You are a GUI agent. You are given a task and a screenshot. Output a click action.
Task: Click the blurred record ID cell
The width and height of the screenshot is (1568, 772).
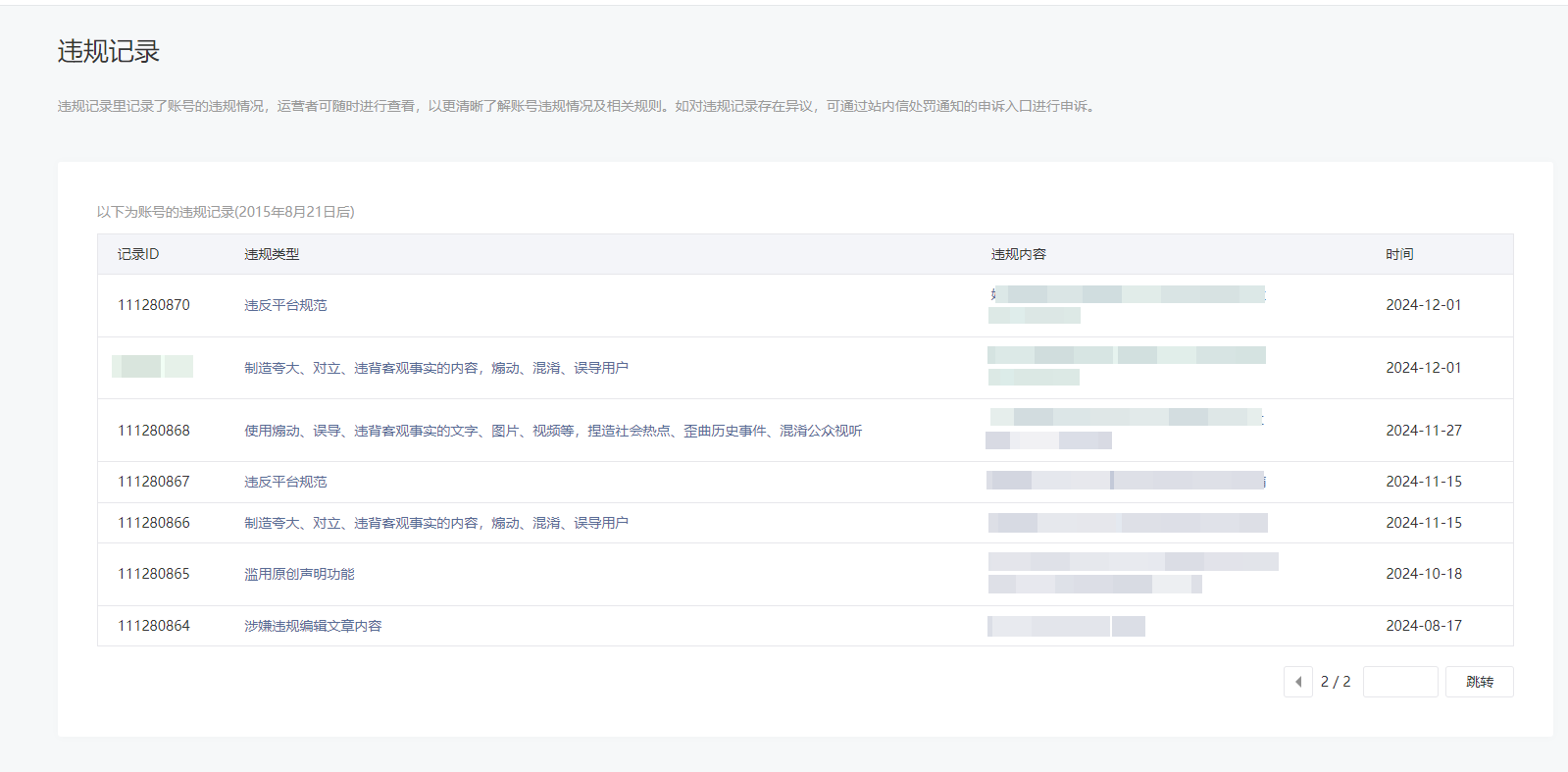[x=153, y=367]
